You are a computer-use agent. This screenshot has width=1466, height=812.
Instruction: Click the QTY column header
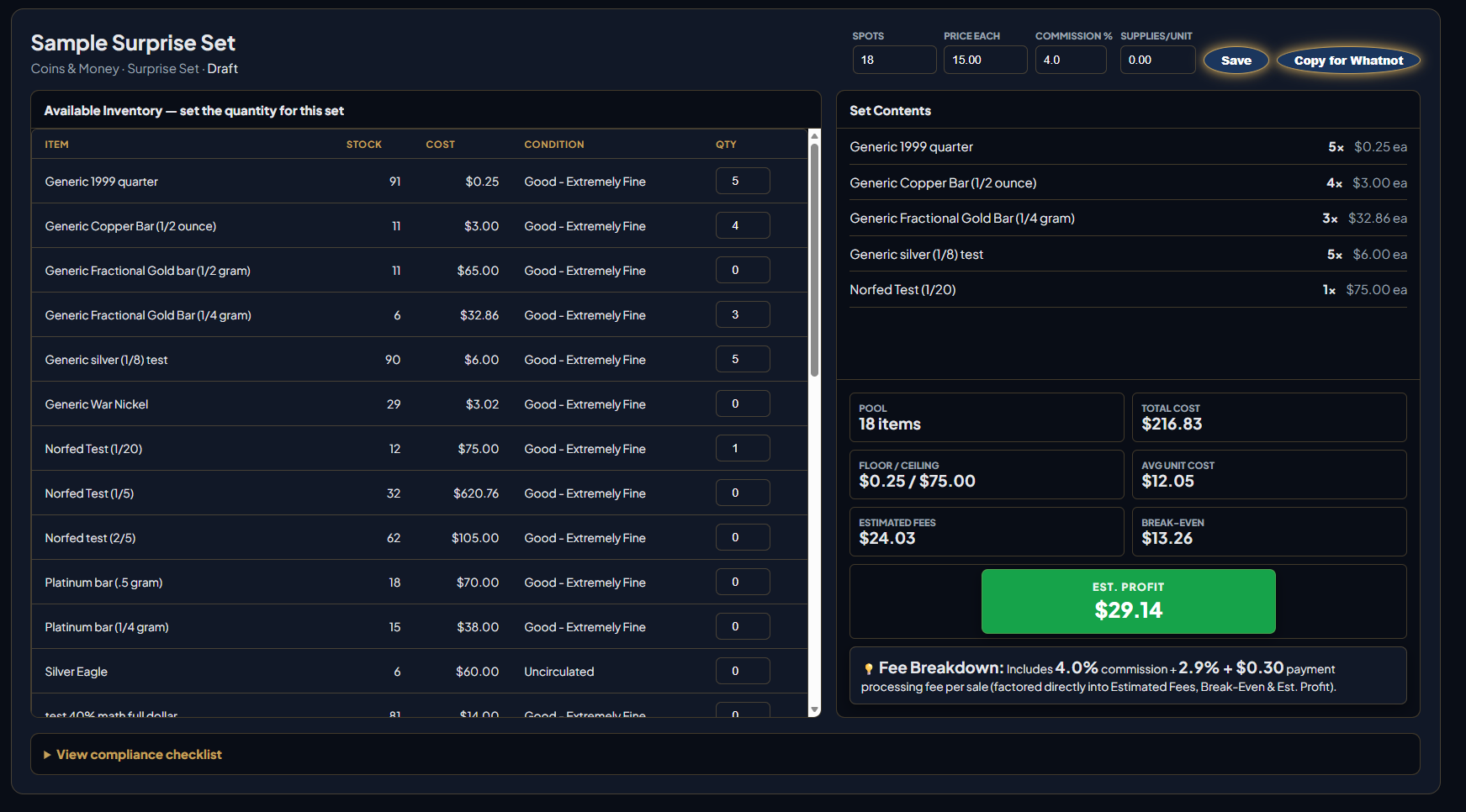[x=726, y=145]
